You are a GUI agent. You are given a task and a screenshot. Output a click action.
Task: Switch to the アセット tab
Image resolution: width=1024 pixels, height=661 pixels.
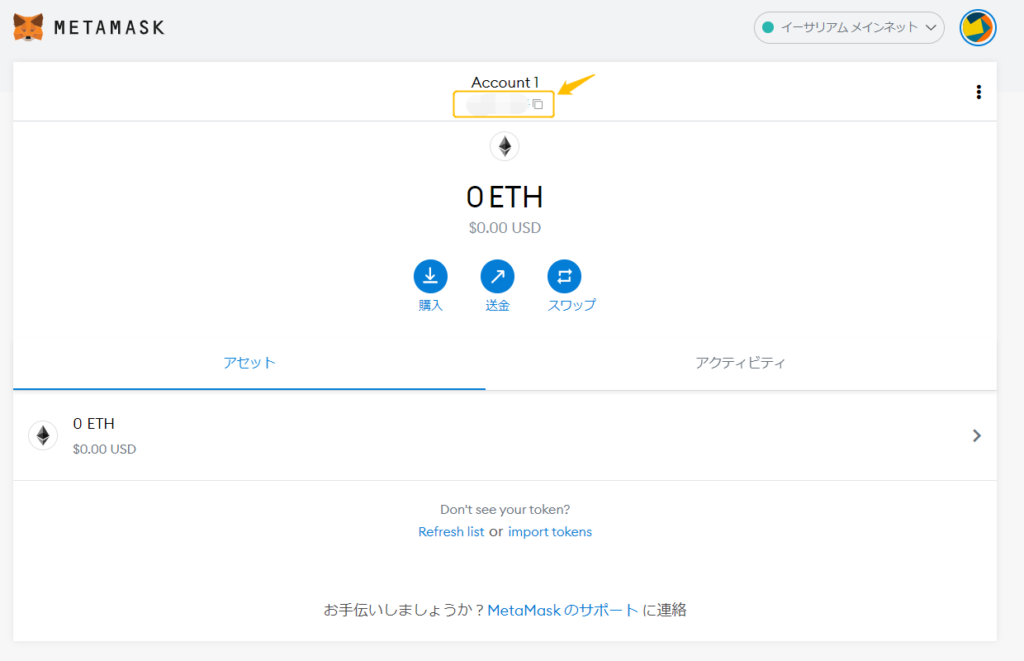(x=249, y=363)
